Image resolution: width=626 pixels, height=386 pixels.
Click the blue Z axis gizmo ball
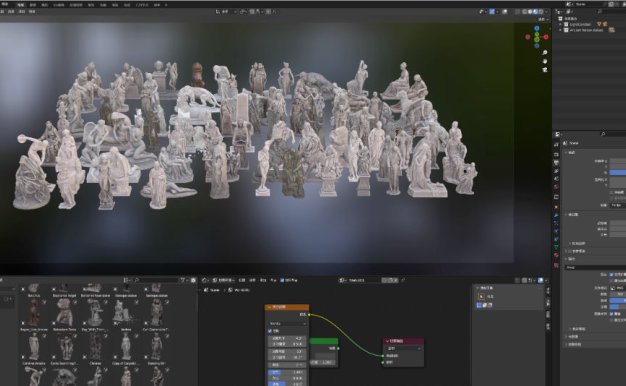(537, 28)
